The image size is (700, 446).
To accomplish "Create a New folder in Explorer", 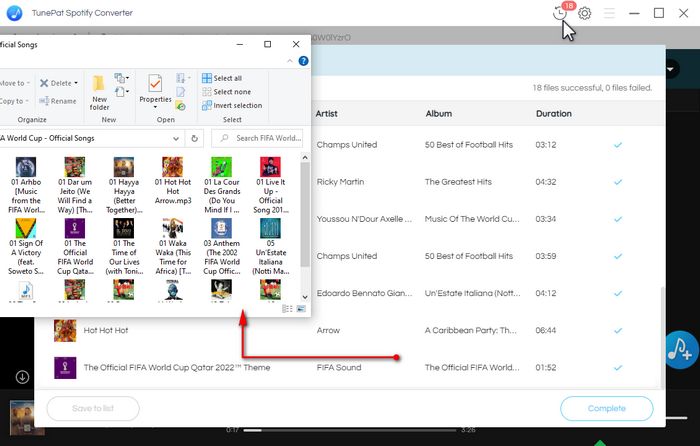I will [x=99, y=93].
